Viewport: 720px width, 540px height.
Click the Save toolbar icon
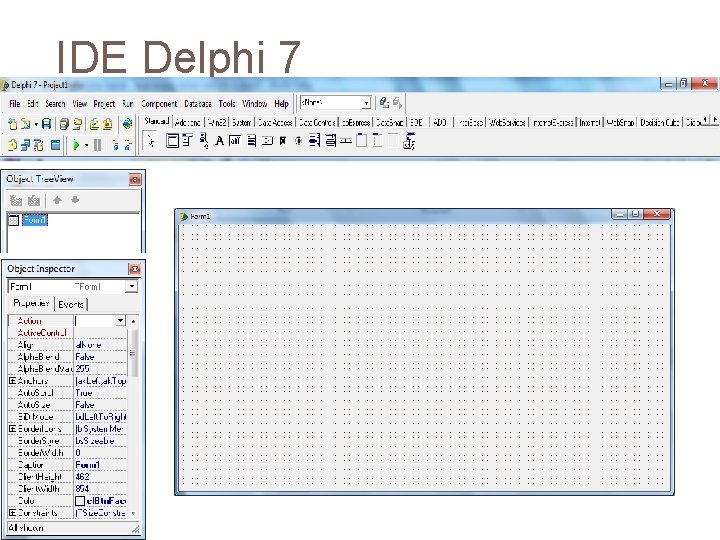(46, 124)
